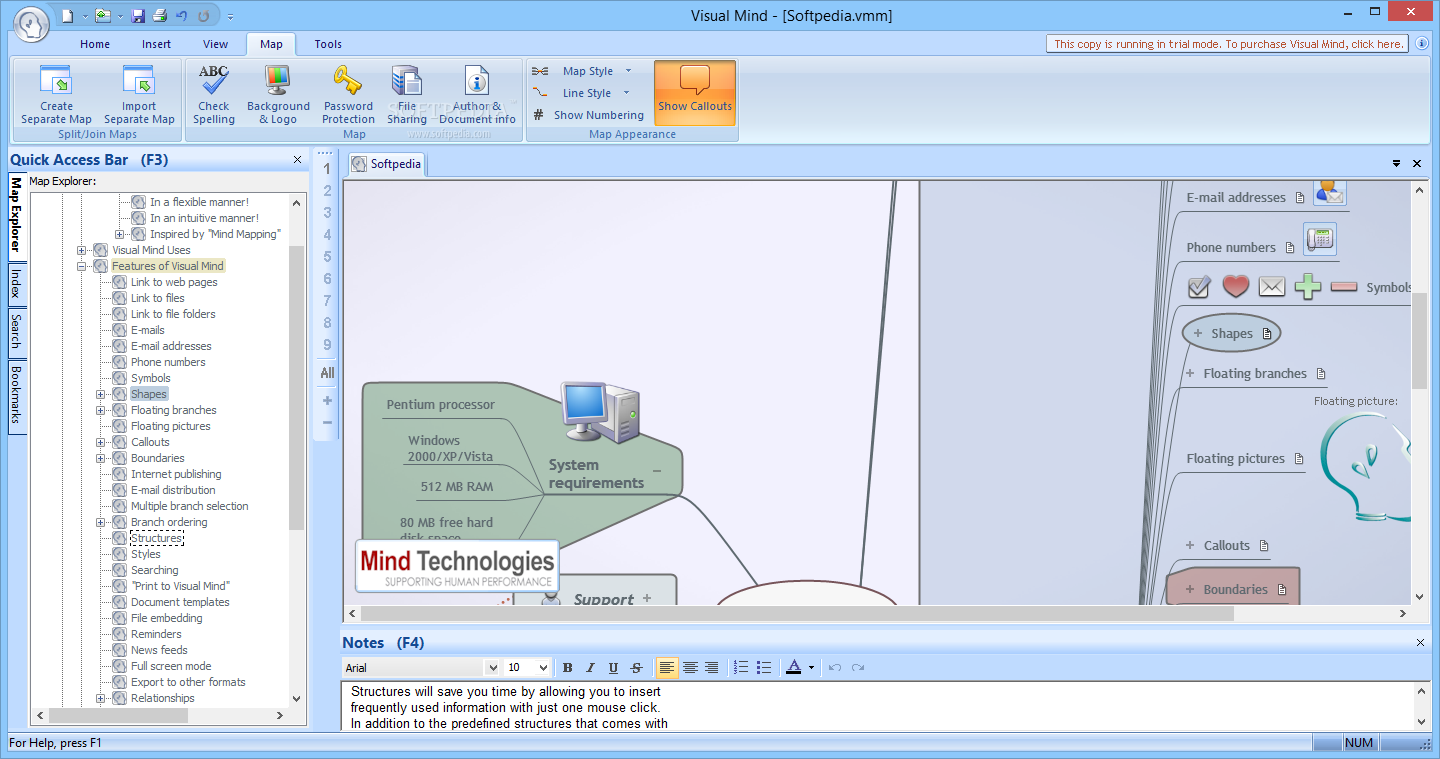Viewport: 1440px width, 759px height.
Task: Toggle Strikethrough in Notes toolbar
Action: coord(636,667)
